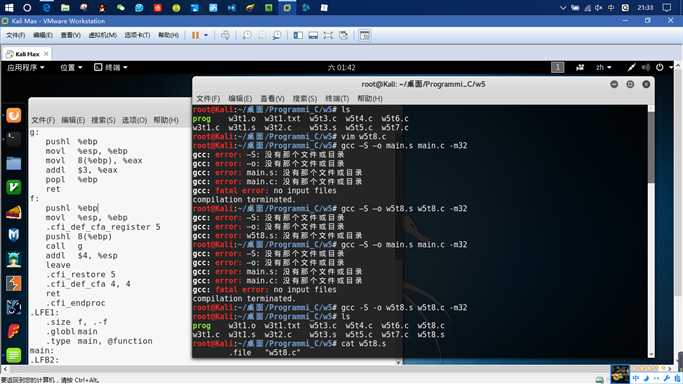Click the manage snapshots toolbar icon
The image size is (683, 384).
click(276, 35)
